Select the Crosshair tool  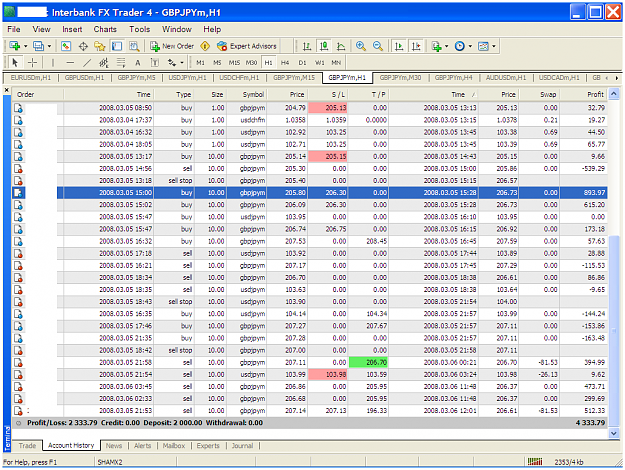pyautogui.click(x=33, y=63)
